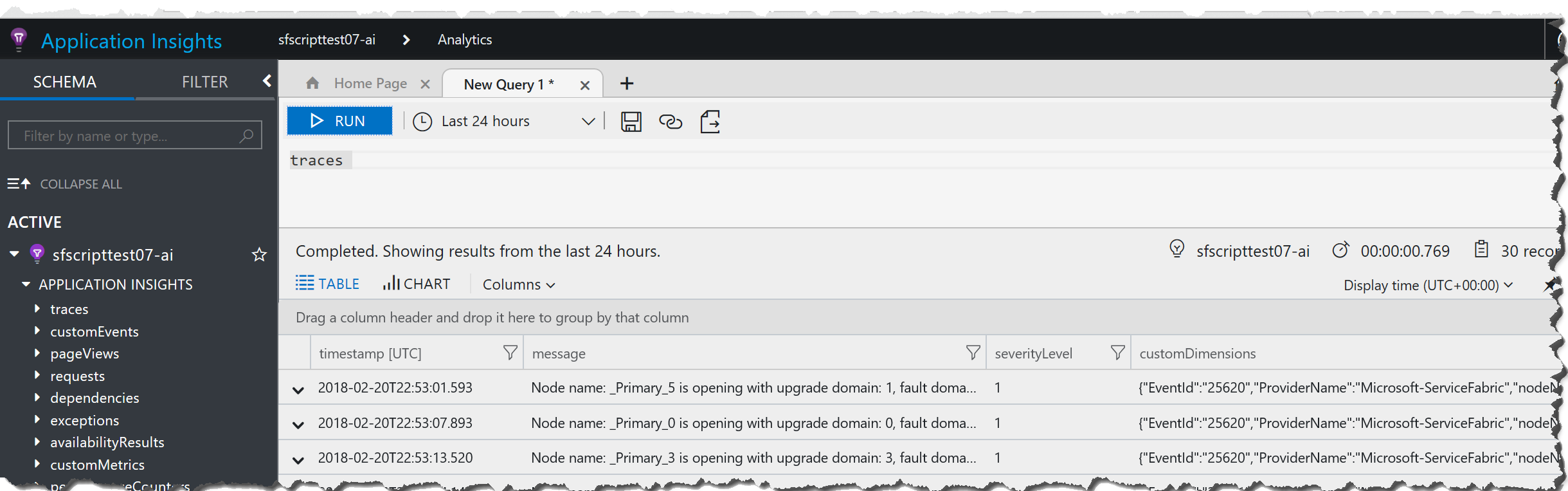Click the query duration stopwatch icon
The image size is (1568, 491).
pos(1340,250)
